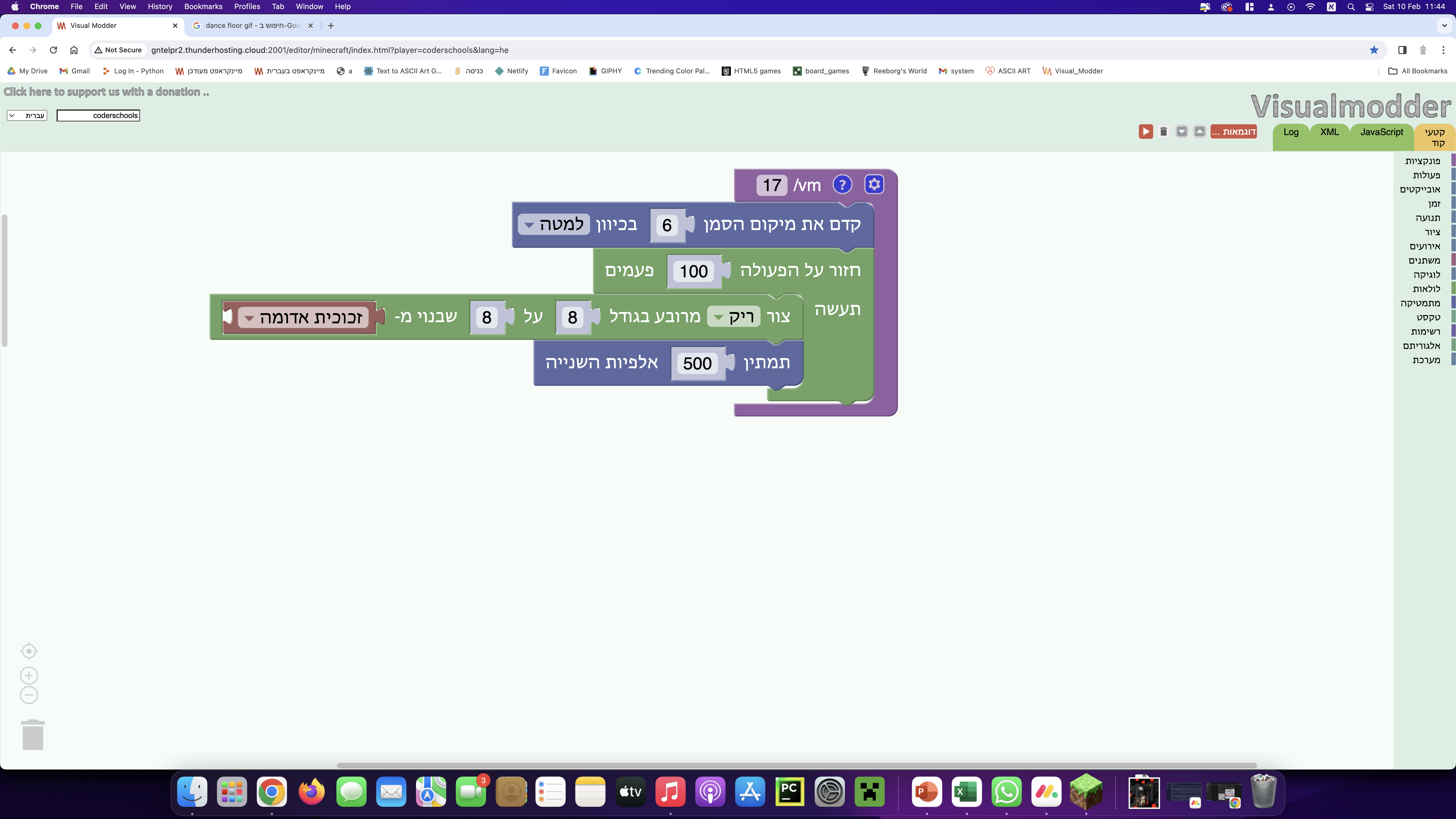This screenshot has width=1456, height=819.
Task: Open the למטה direction dropdown
Action: pyautogui.click(x=555, y=224)
